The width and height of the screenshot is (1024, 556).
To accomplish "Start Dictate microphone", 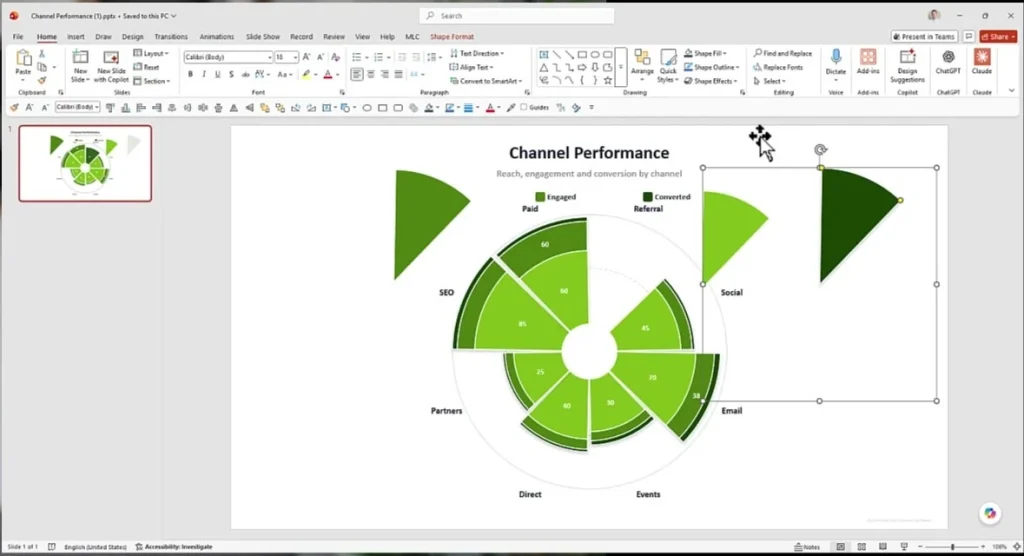I will (835, 63).
